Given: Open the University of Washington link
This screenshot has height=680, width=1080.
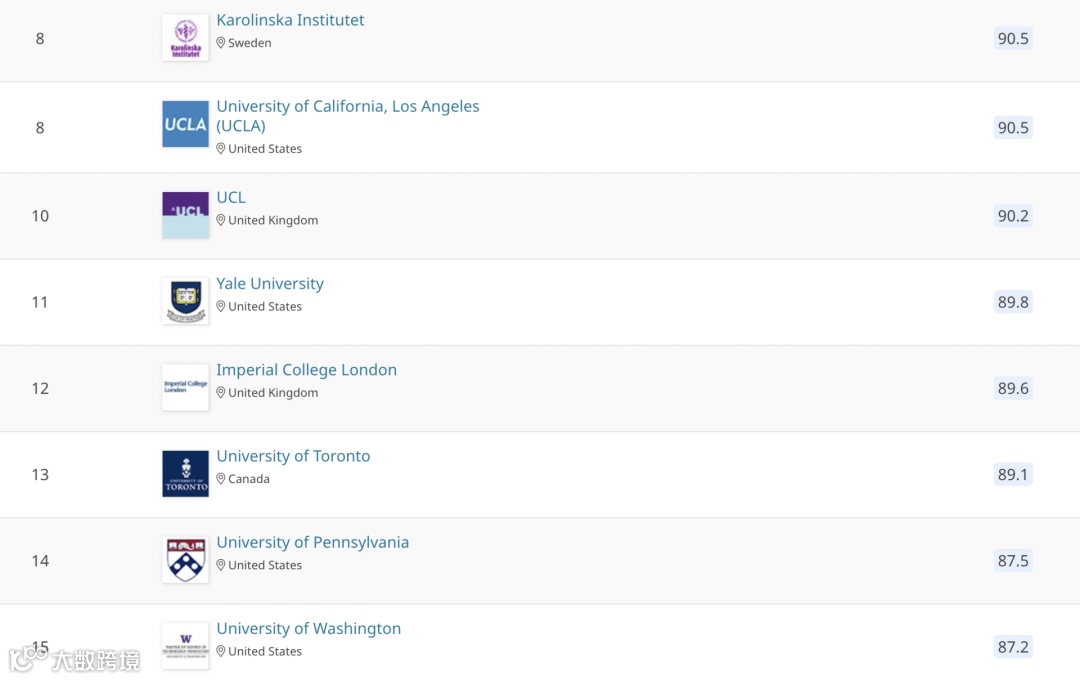Looking at the screenshot, I should (309, 628).
